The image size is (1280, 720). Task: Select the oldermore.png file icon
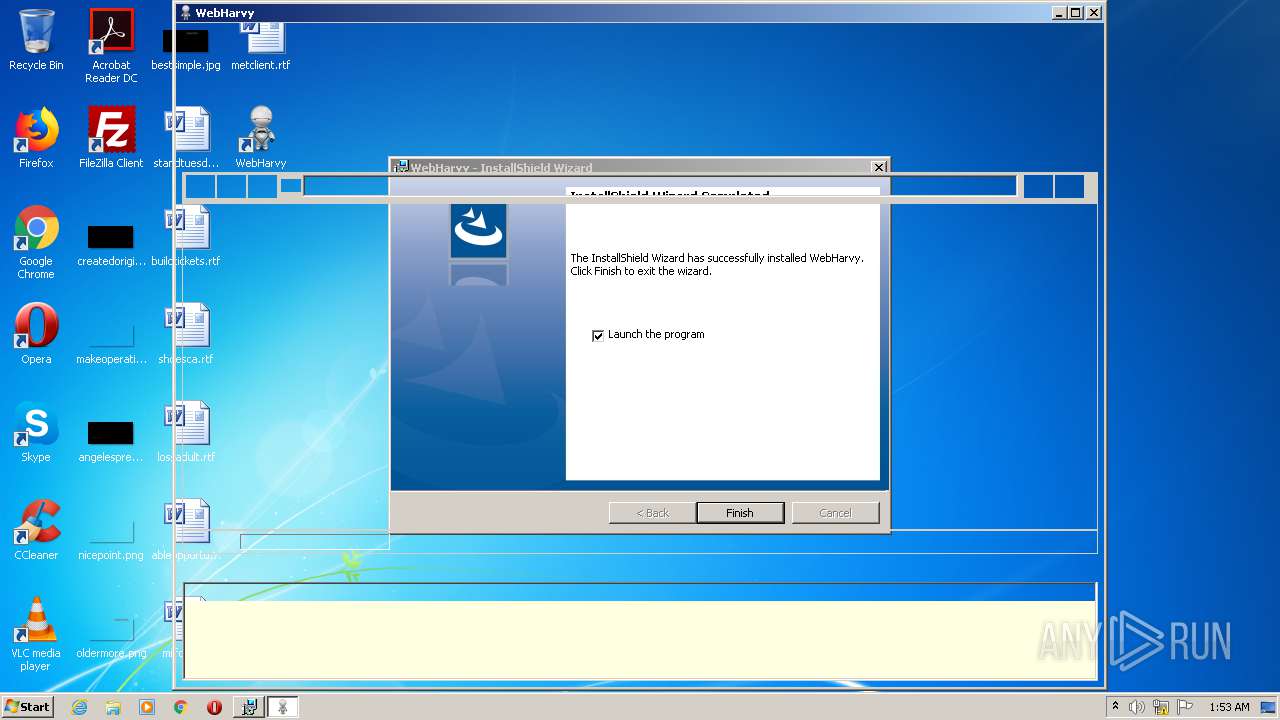[111, 638]
